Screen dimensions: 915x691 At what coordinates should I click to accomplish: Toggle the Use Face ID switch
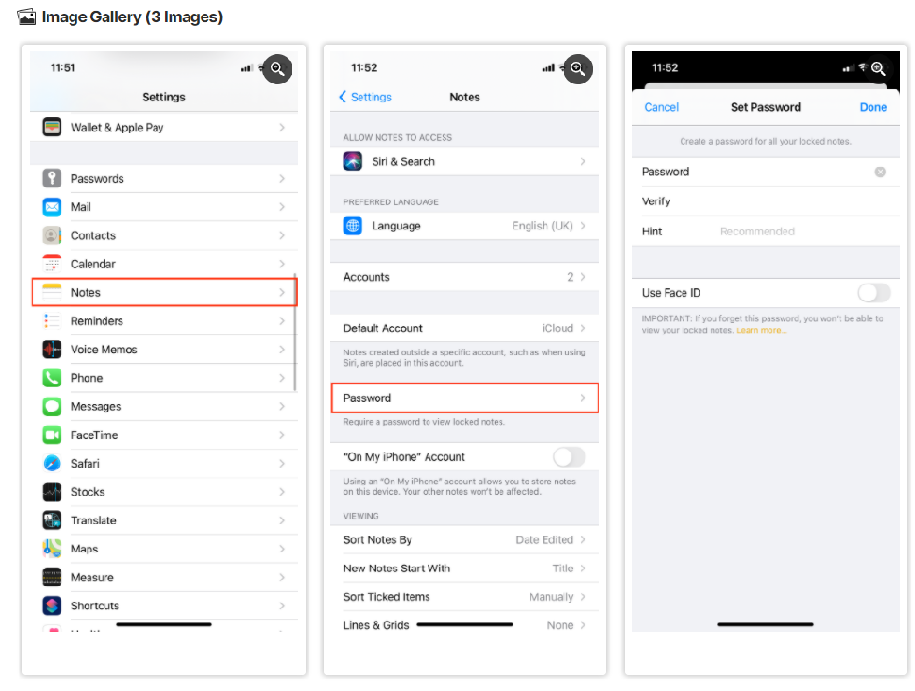[x=874, y=292]
